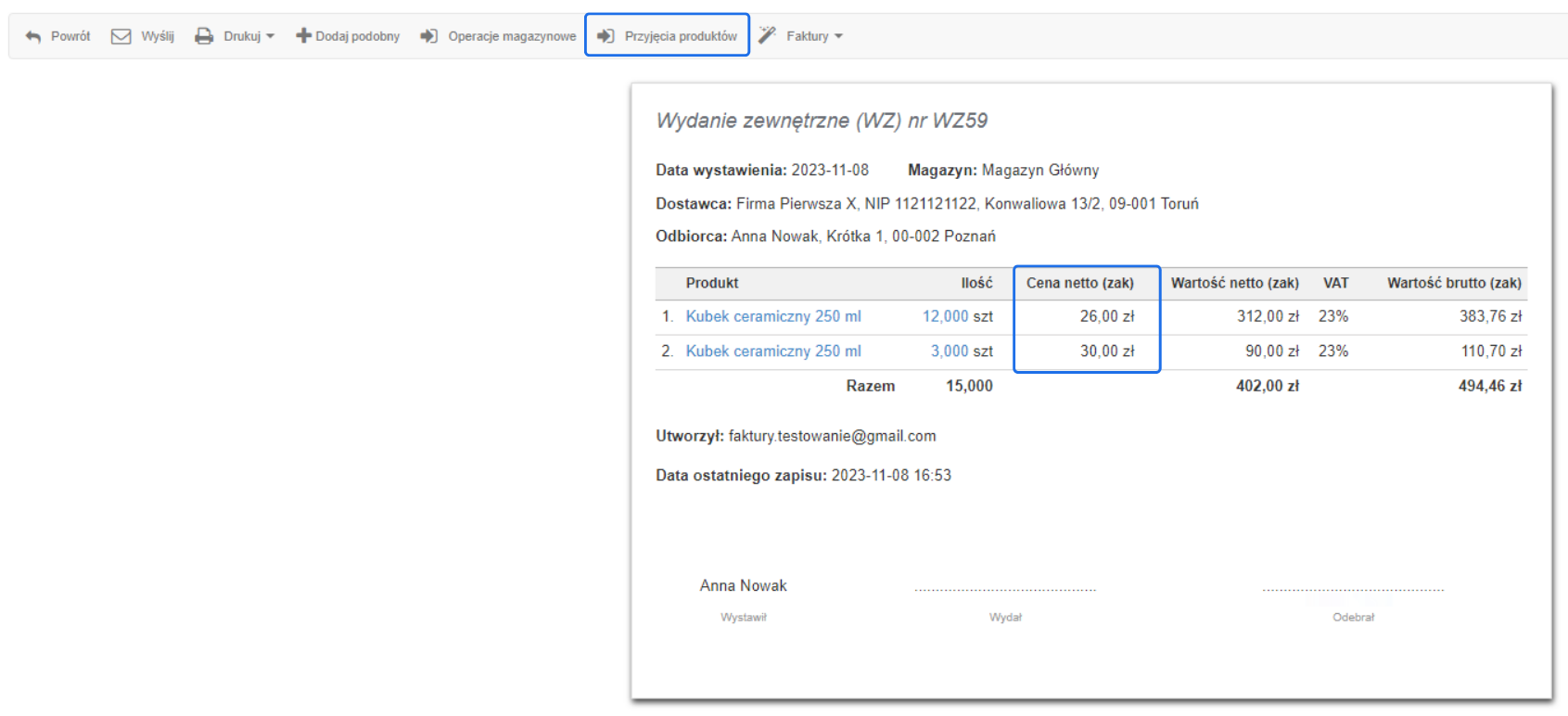The height and width of the screenshot is (716, 1568).
Task: Click the Cena netto (zak) column header
Action: click(1079, 283)
